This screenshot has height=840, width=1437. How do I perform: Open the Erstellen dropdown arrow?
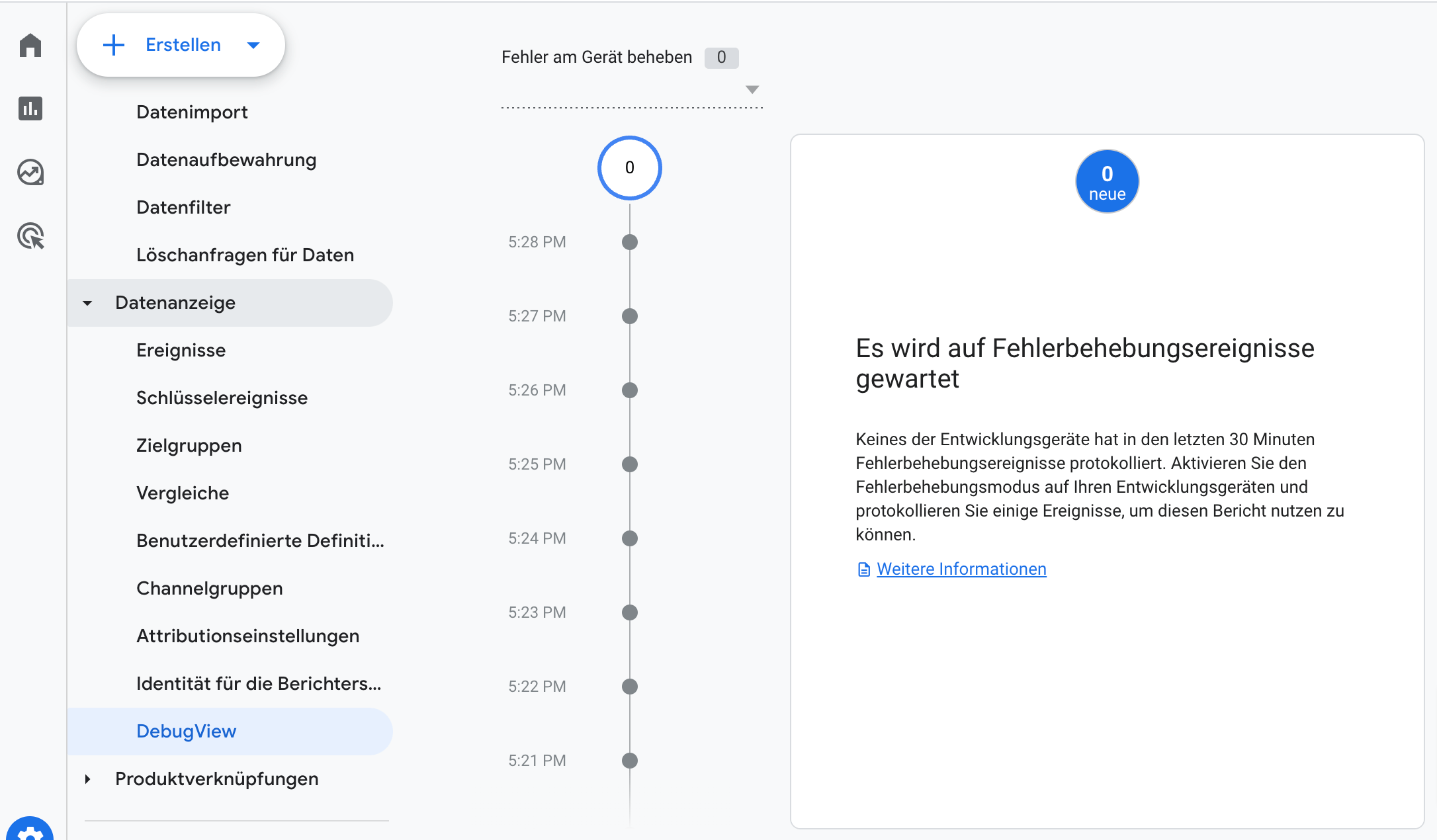[x=253, y=45]
